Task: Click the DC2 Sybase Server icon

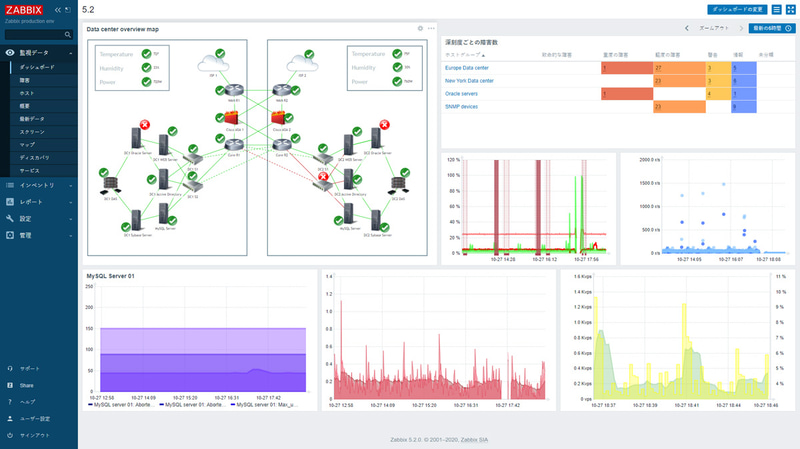Action: pyautogui.click(x=376, y=220)
